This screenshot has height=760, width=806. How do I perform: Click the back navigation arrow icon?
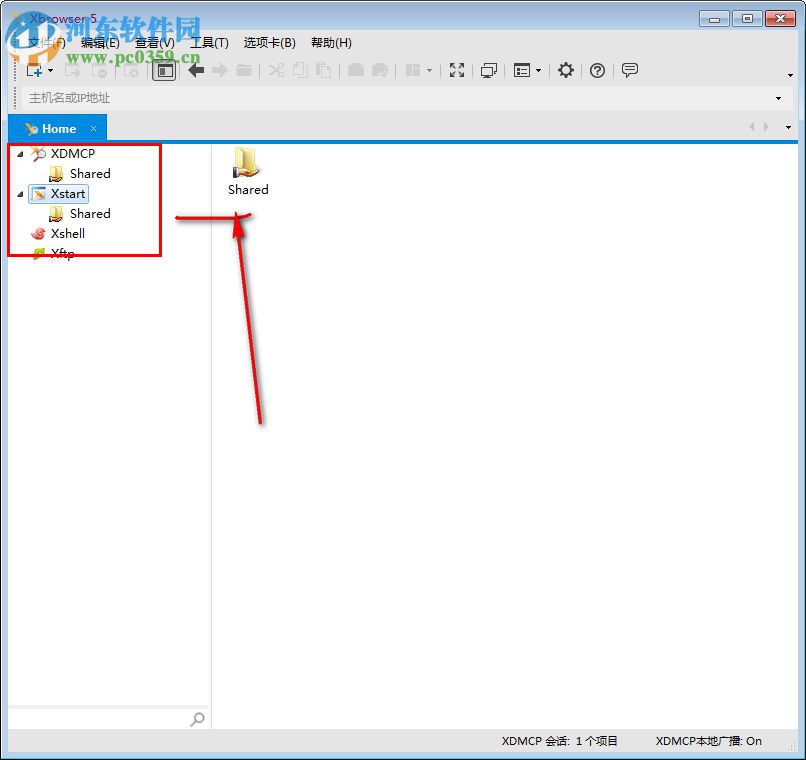click(x=196, y=70)
